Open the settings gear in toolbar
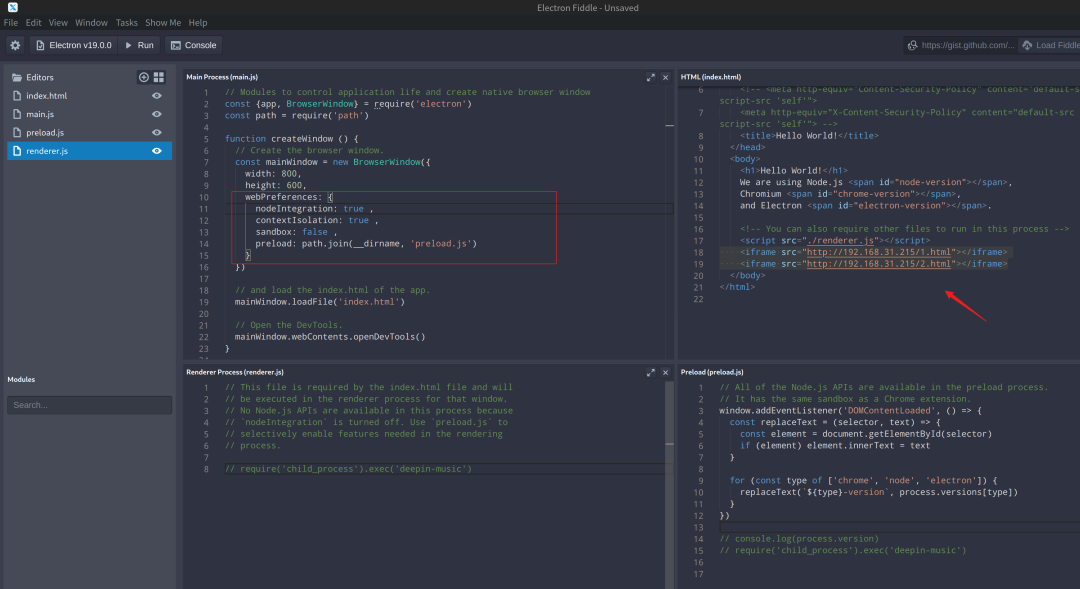The height and width of the screenshot is (589, 1080). (x=15, y=45)
